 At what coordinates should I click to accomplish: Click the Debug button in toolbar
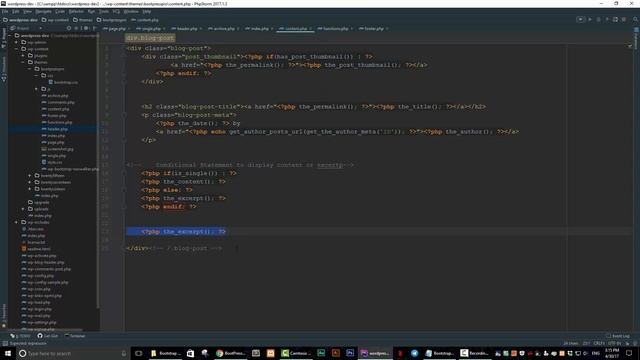(598, 20)
